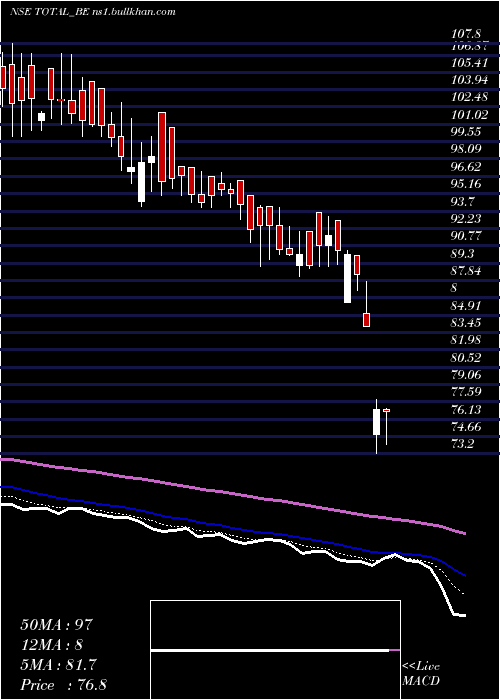Image resolution: width=500 pixels, height=700 pixels.
Task: Click the 73.2 price axis label
Action: tap(463, 444)
